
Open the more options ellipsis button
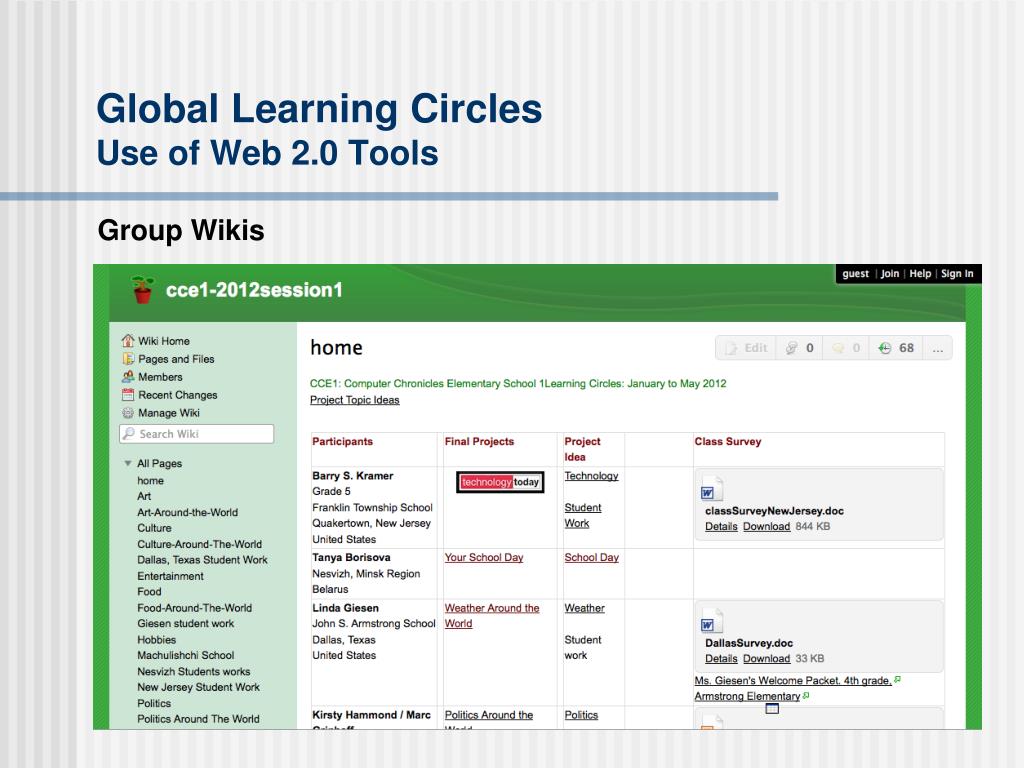click(938, 348)
